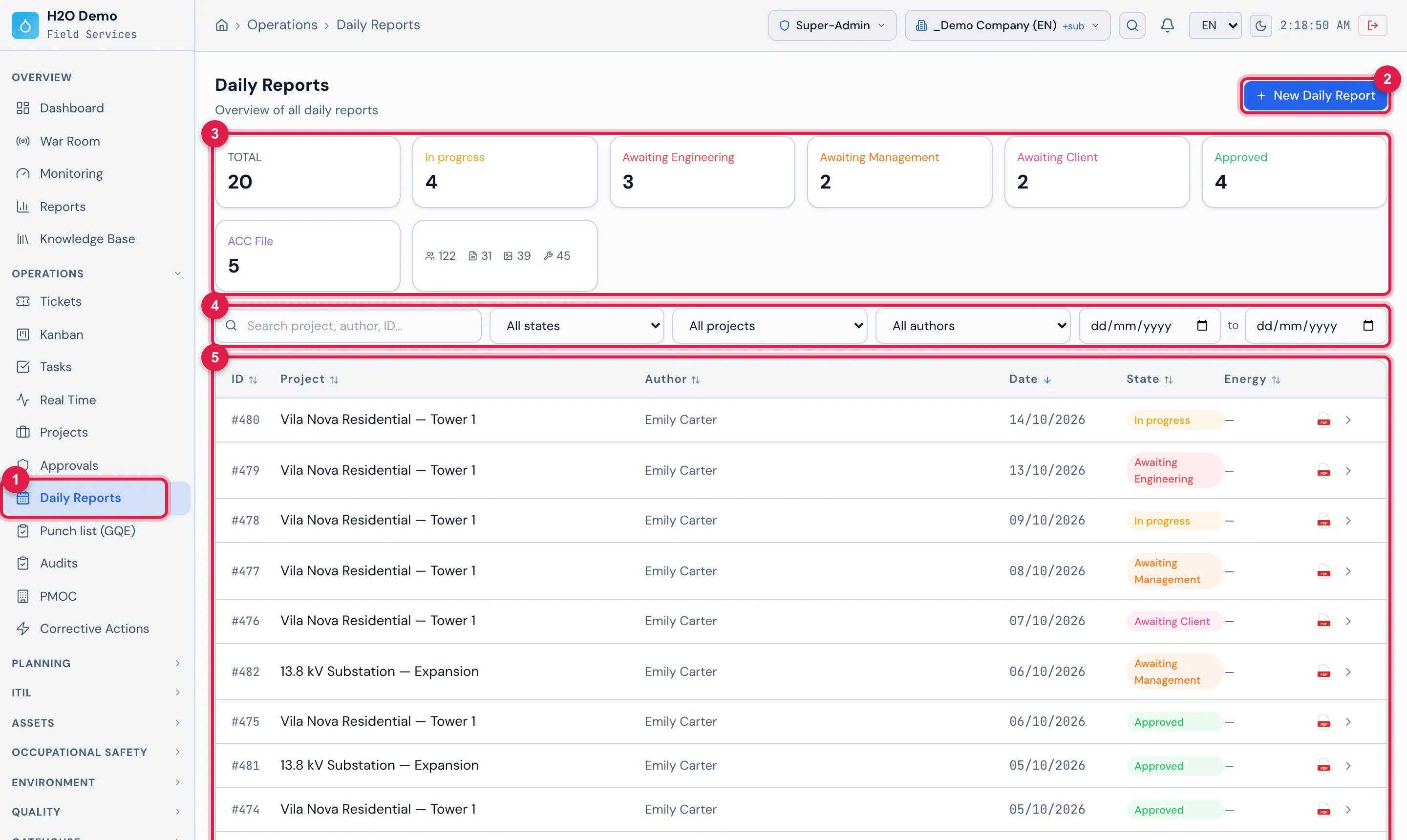Go to Dashboard in sidebar
This screenshot has height=840, width=1407.
(96, 108)
